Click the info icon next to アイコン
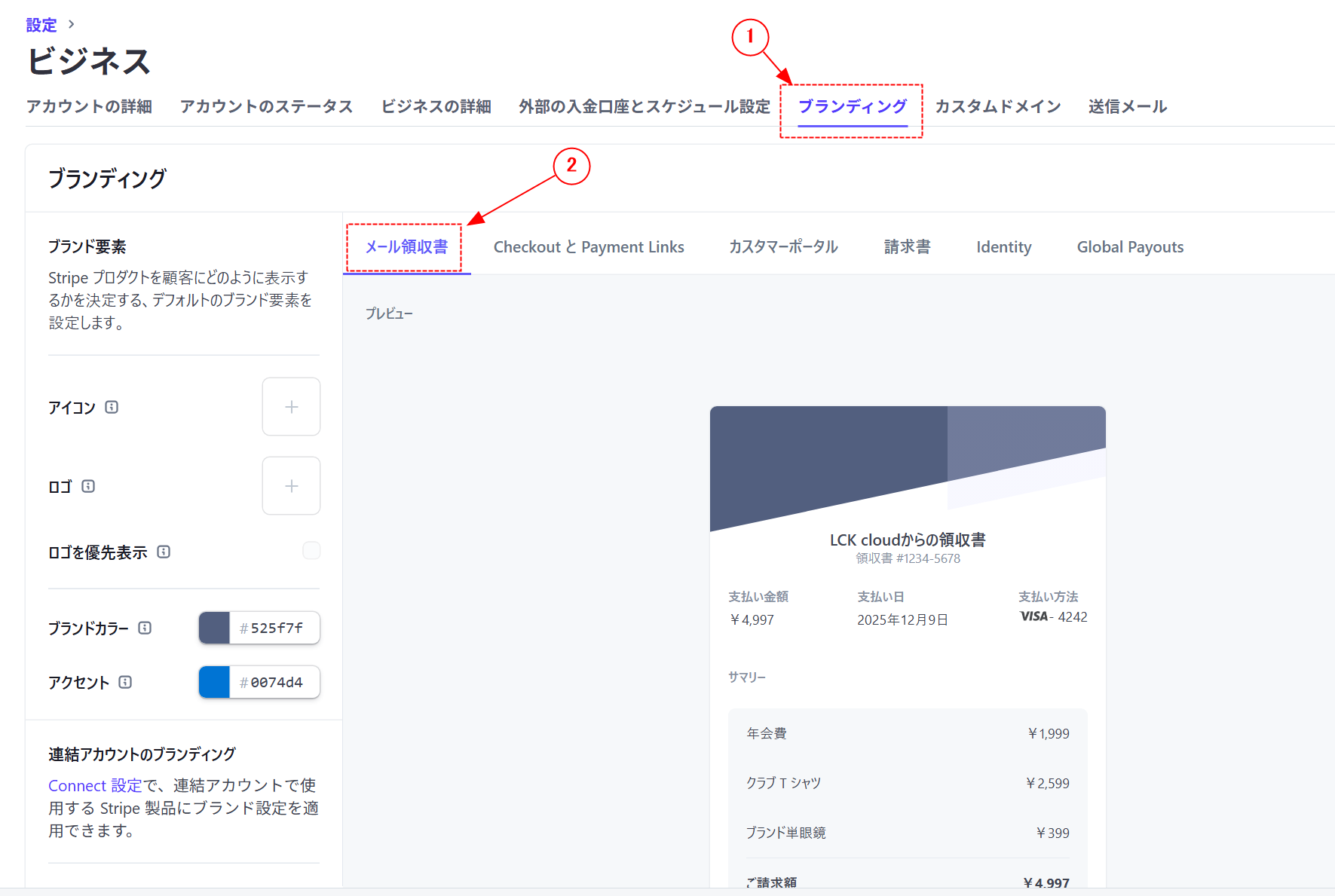Viewport: 1335px width, 896px height. (112, 407)
